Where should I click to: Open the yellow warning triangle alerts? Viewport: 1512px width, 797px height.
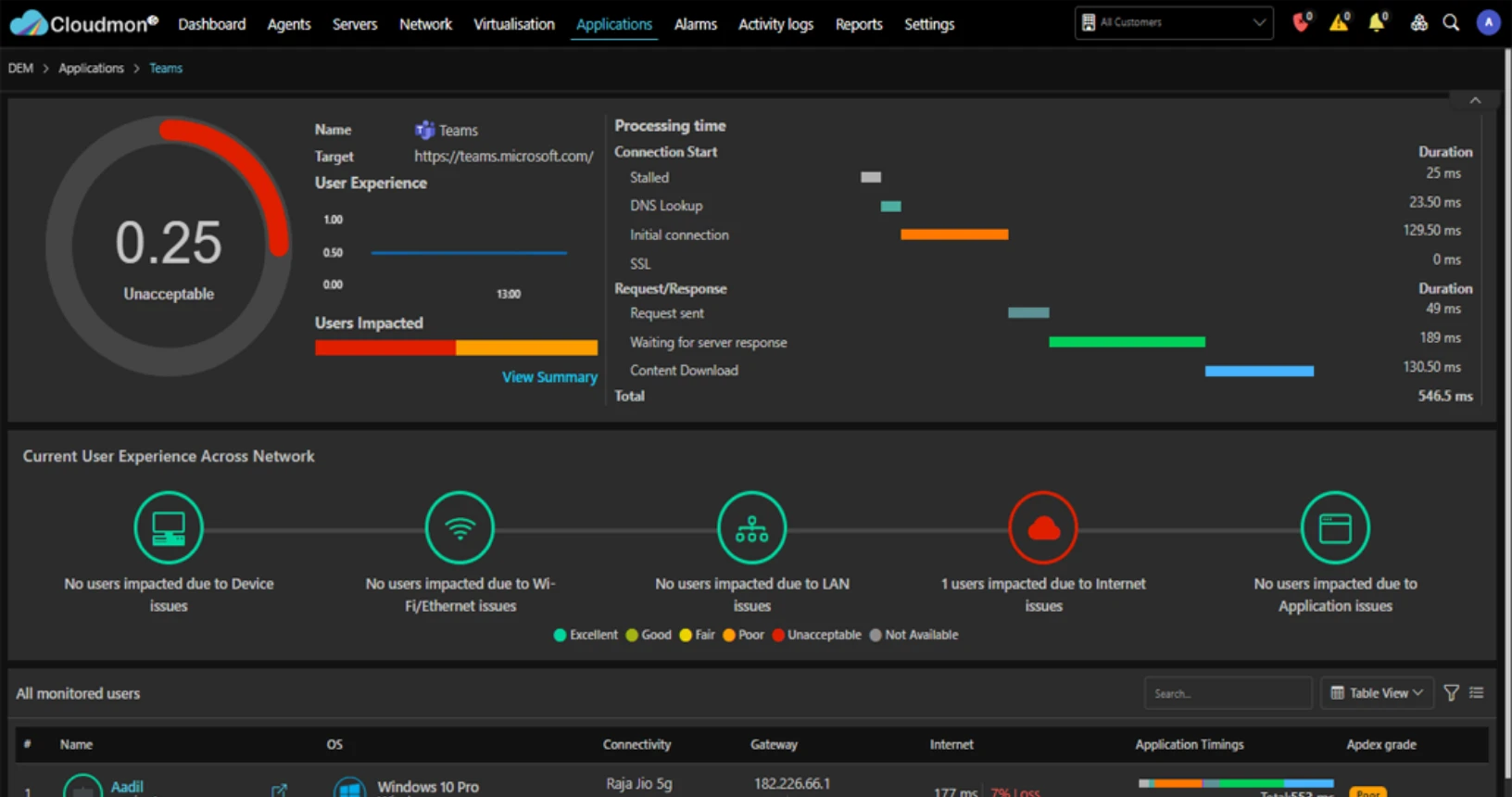(x=1340, y=22)
